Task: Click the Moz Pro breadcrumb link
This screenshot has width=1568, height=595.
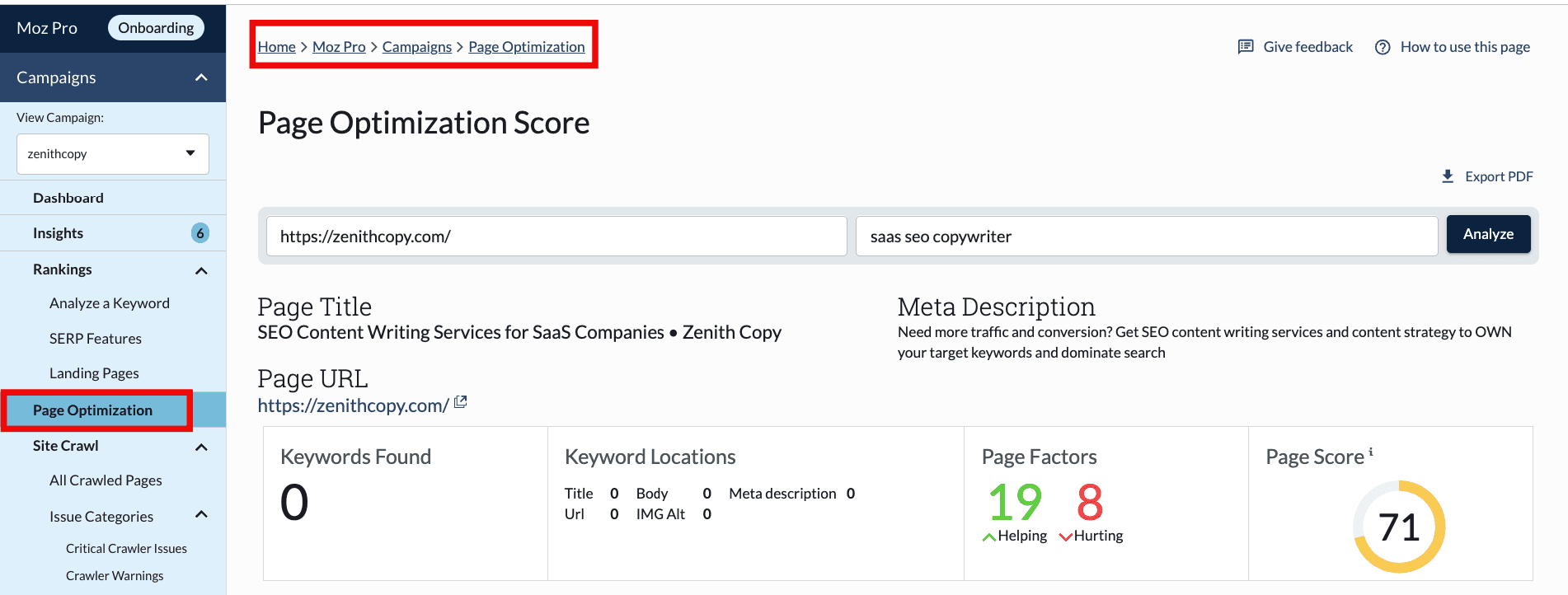Action: pos(339,47)
